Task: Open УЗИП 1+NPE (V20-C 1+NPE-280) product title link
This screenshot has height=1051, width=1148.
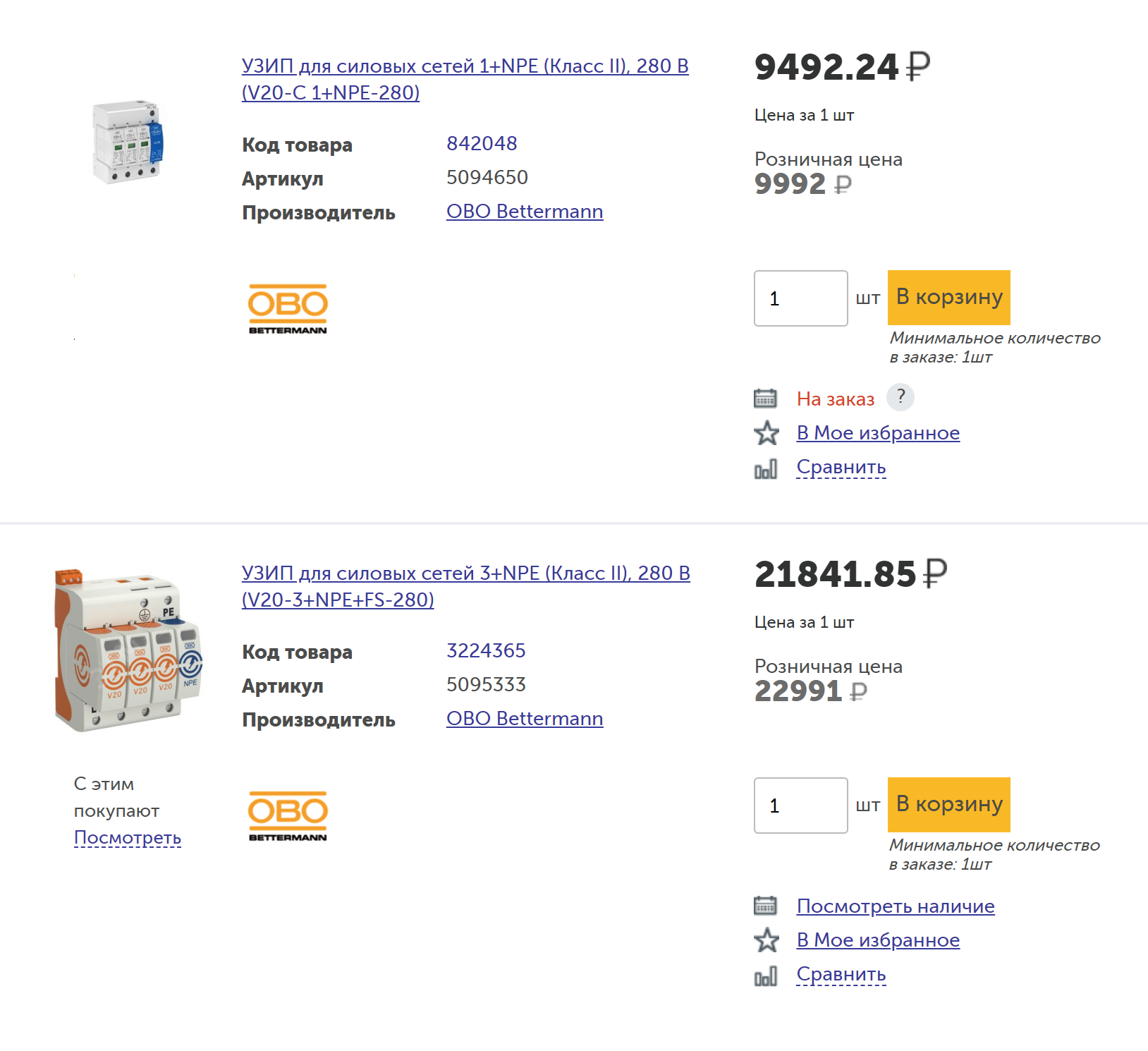Action: [x=465, y=79]
